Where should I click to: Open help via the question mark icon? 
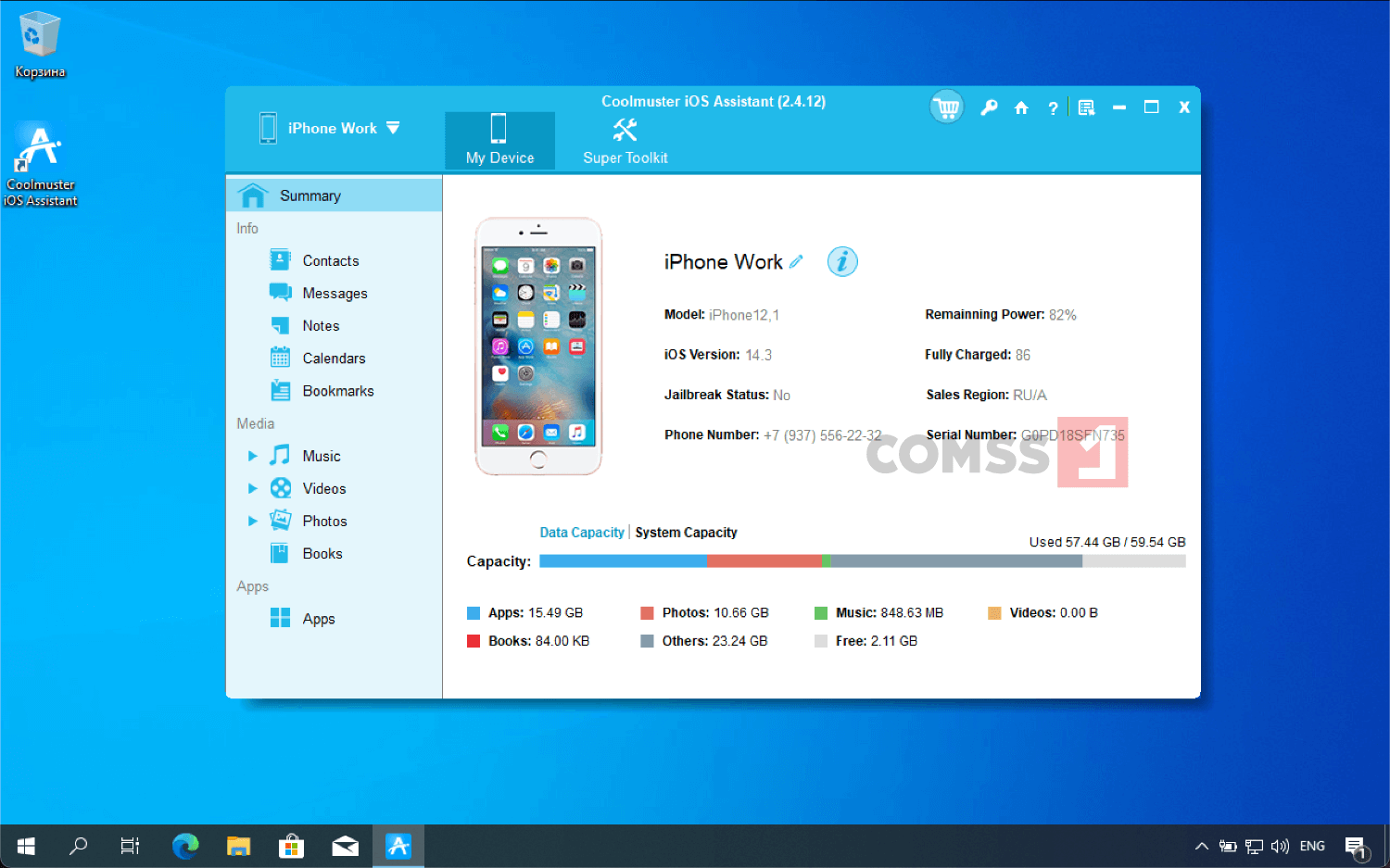(1053, 108)
